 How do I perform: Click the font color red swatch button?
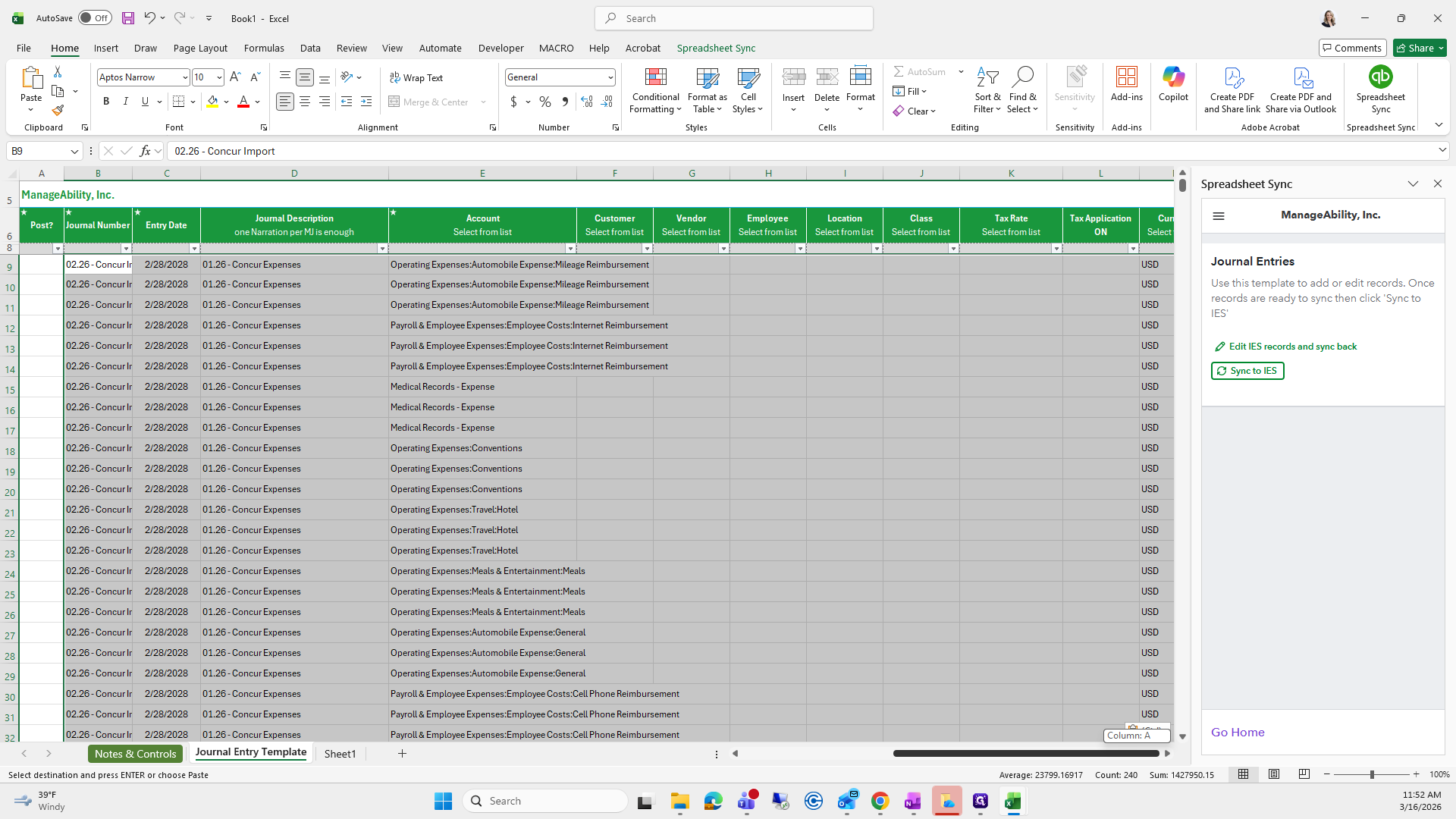(243, 102)
